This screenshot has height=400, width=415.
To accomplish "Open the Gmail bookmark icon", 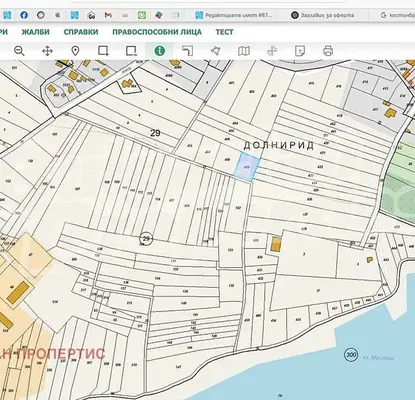I will tap(108, 15).
